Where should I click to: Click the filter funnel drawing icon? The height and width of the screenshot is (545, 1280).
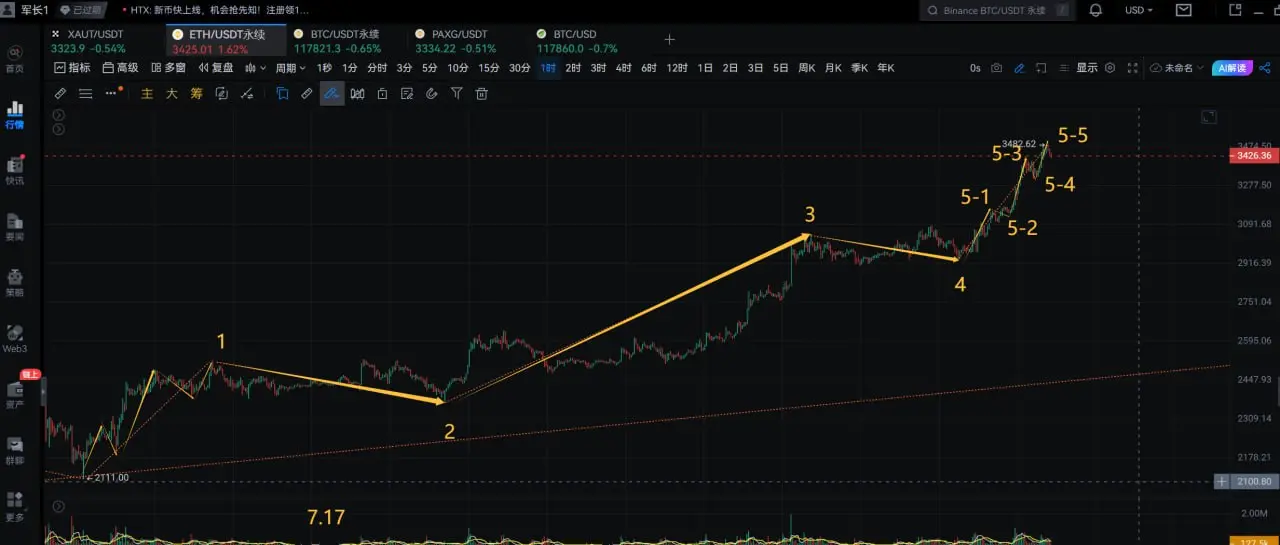(x=457, y=93)
